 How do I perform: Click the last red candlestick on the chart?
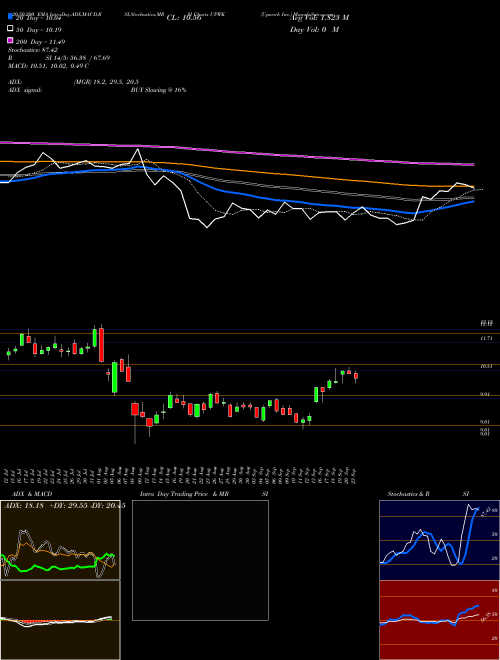pos(356,376)
